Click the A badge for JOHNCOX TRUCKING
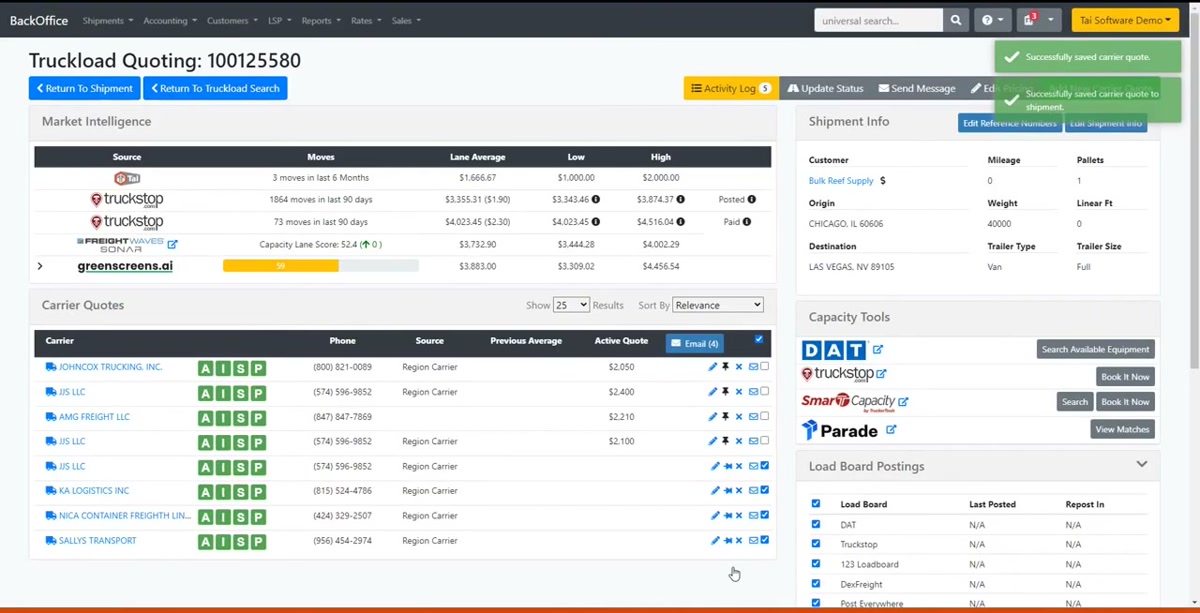The width and height of the screenshot is (1200, 613). 206,368
